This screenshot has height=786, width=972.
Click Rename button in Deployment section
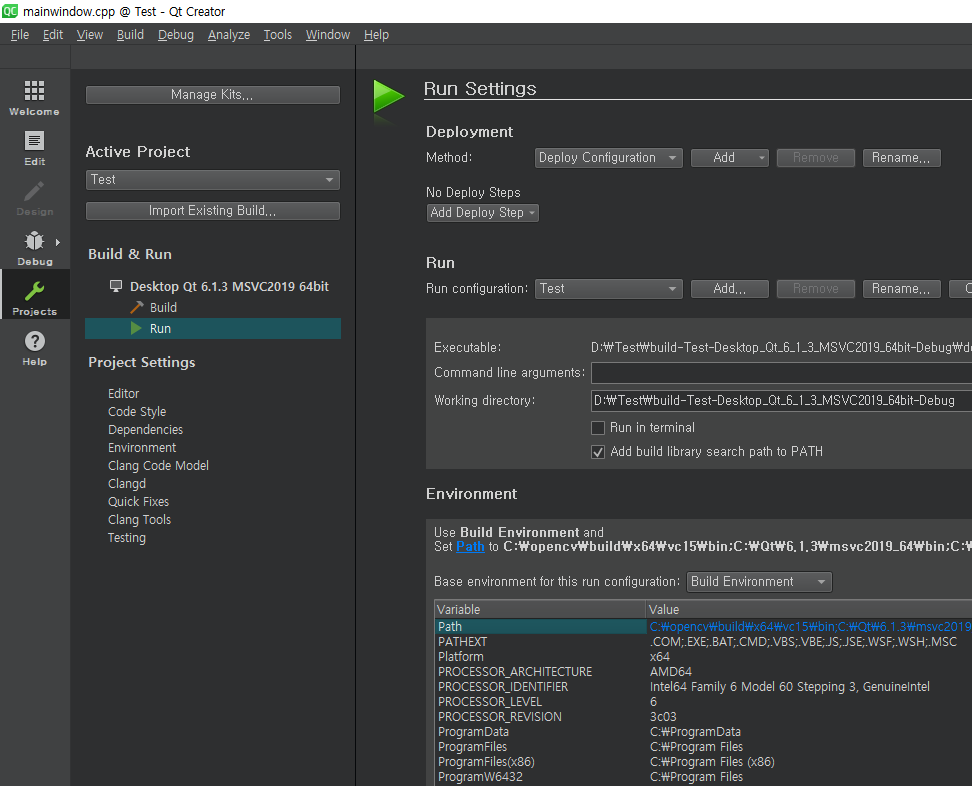point(901,157)
